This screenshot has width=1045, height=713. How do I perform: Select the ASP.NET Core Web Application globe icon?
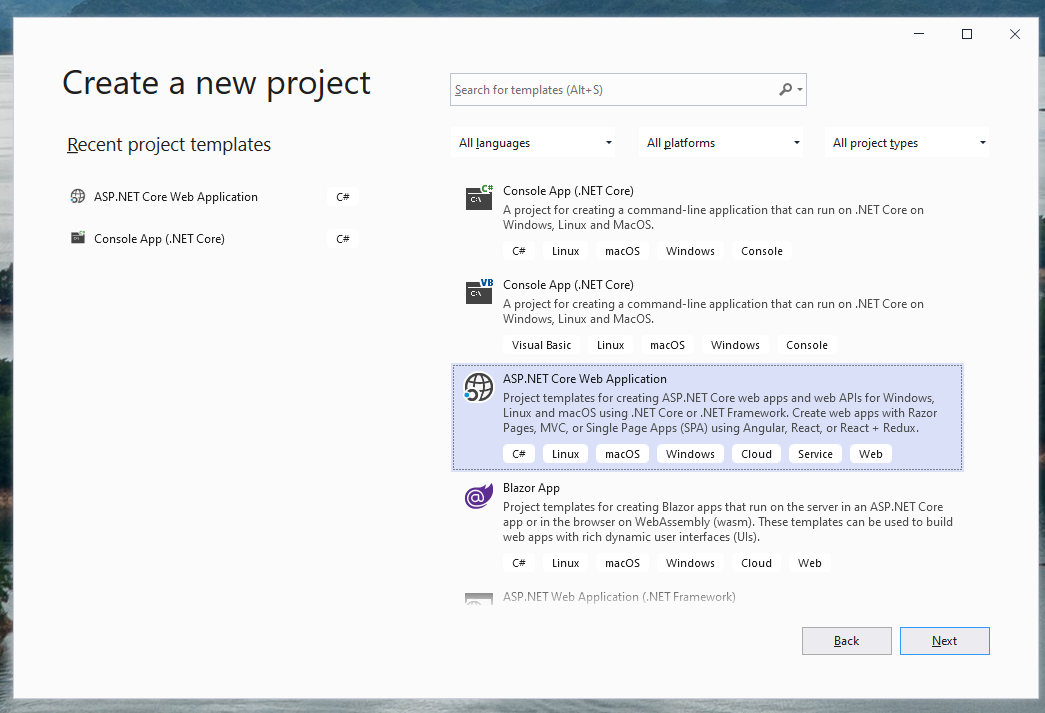click(479, 387)
